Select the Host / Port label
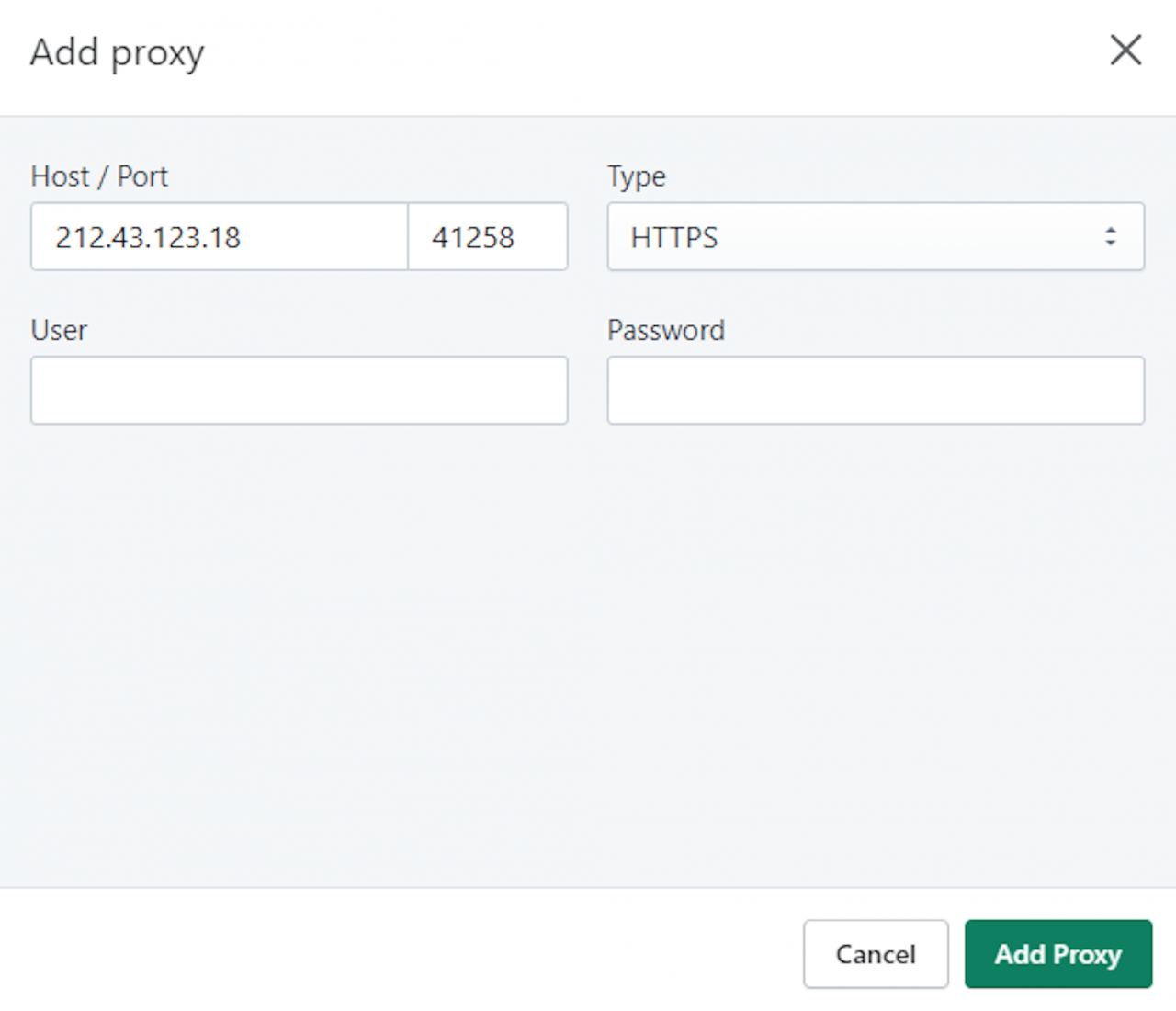This screenshot has height=1011, width=1176. (x=99, y=176)
